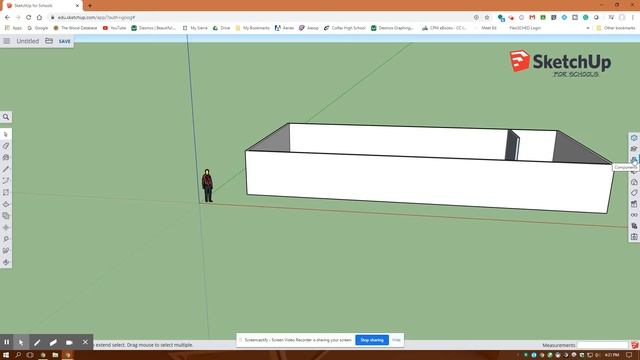Select the Paint Bucket tool
Viewport: 640px width, 360px height.
point(6,158)
